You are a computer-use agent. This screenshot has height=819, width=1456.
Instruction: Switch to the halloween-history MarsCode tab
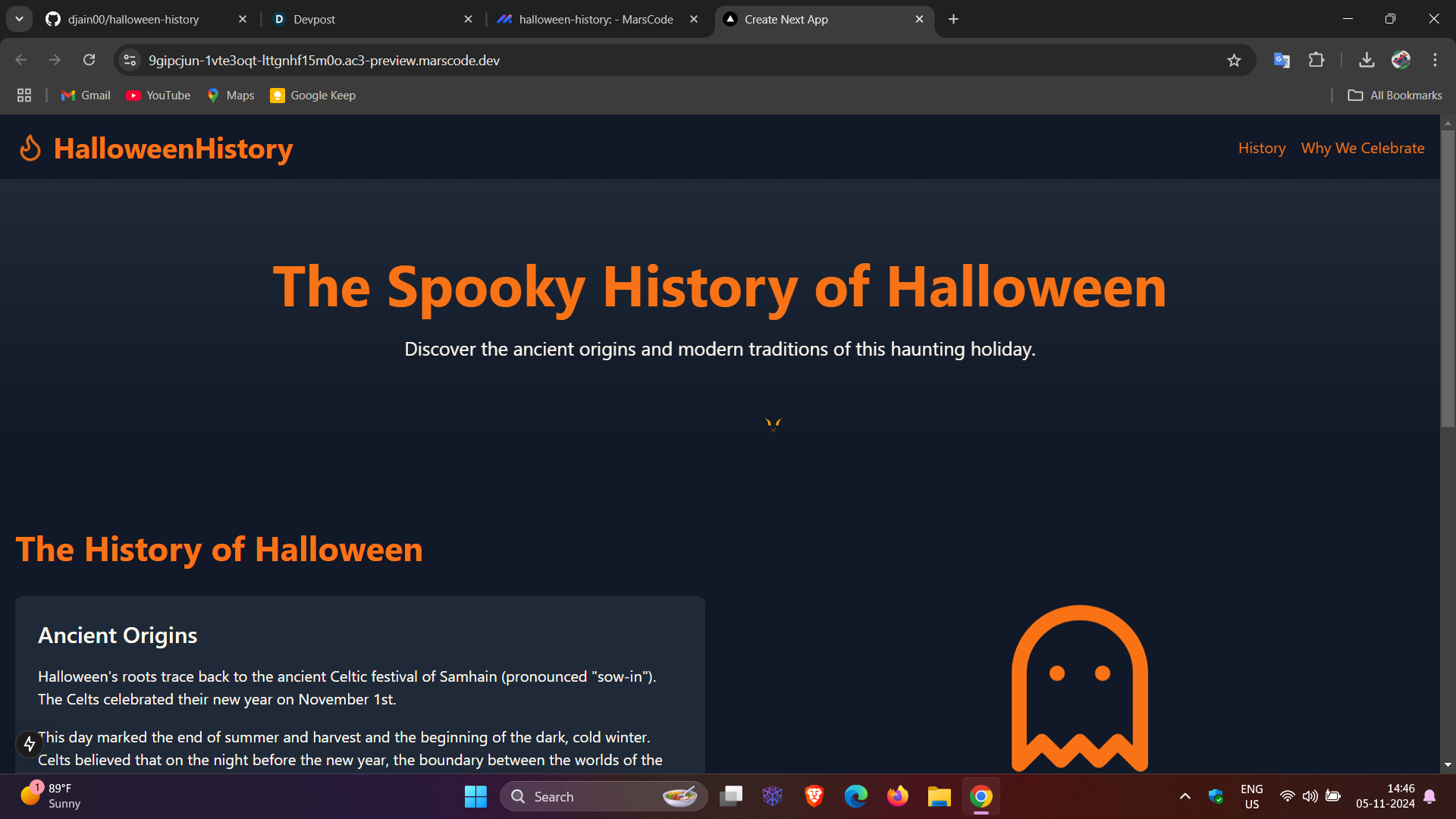pyautogui.click(x=595, y=20)
